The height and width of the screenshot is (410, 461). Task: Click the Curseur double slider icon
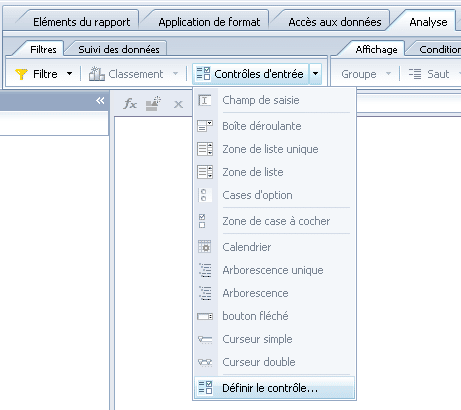pyautogui.click(x=205, y=362)
